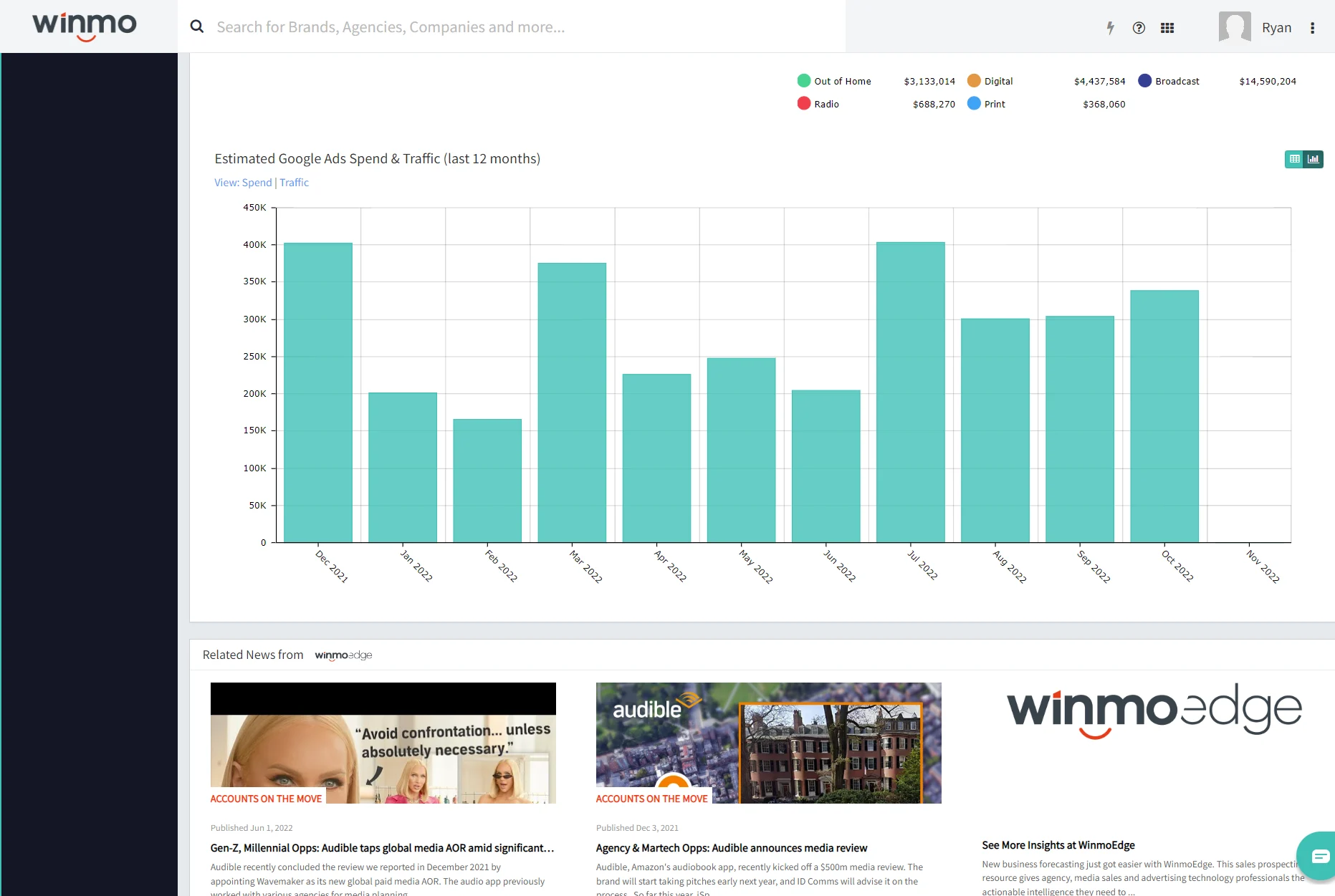The image size is (1335, 896).
Task: Click the Dec 2021 bar
Action: pyautogui.click(x=318, y=392)
